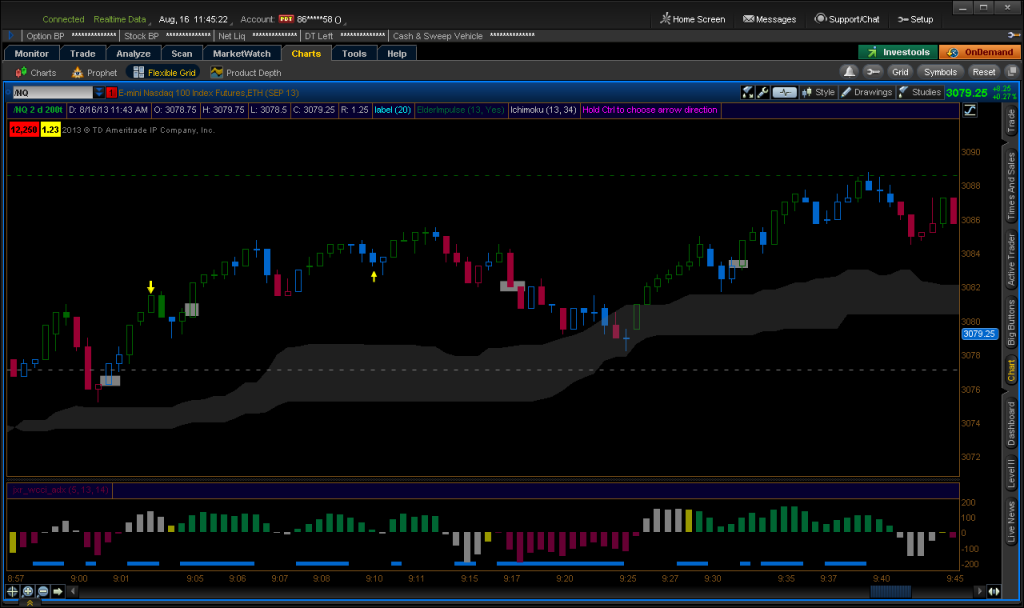Switch to the Trade tab
This screenshot has width=1024, height=608.
coord(83,54)
